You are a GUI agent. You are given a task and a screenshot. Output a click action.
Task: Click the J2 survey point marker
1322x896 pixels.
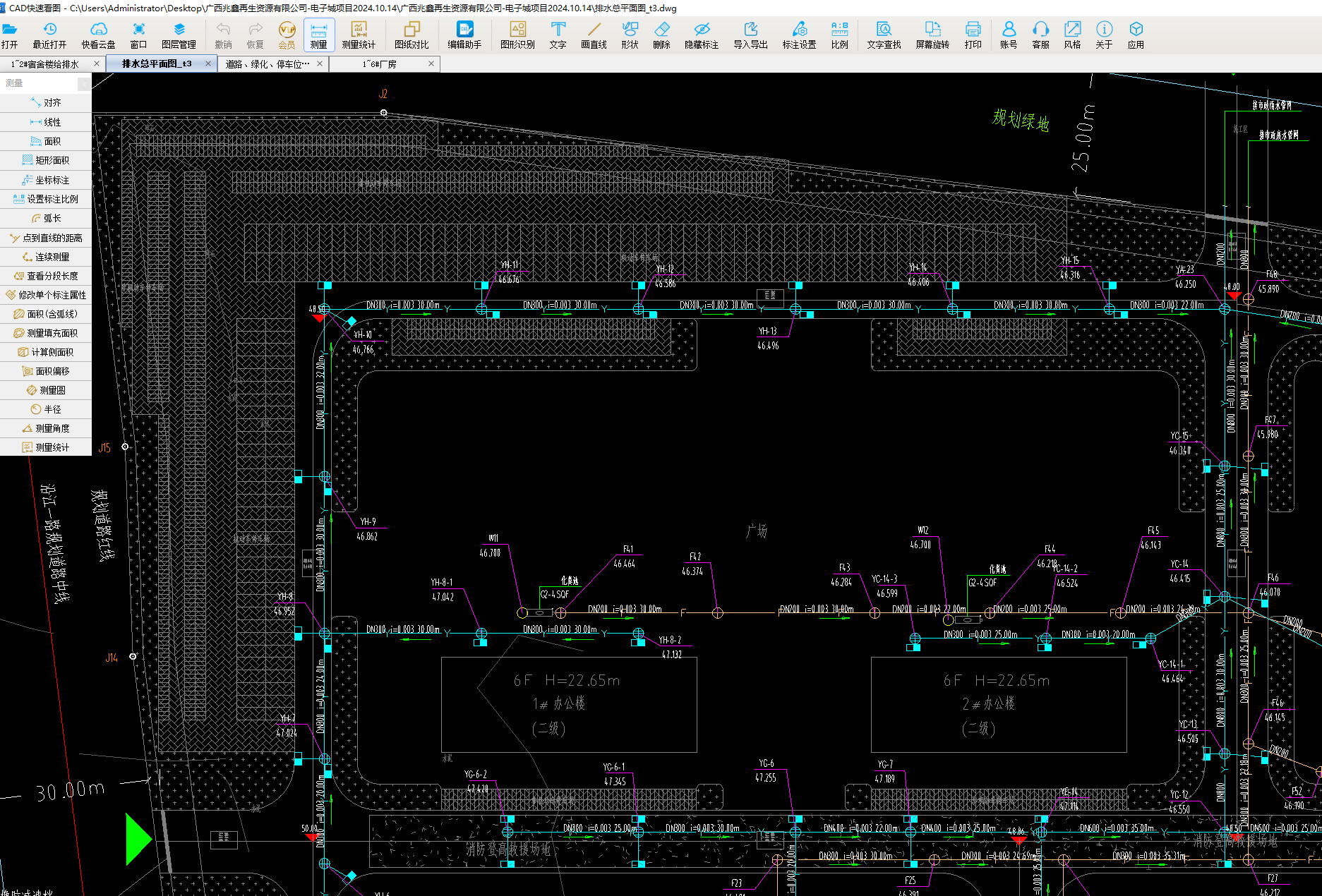[383, 113]
